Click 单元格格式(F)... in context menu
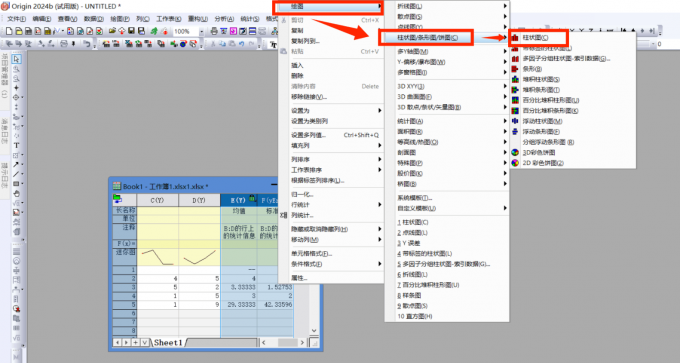The image size is (680, 363). [x=311, y=253]
